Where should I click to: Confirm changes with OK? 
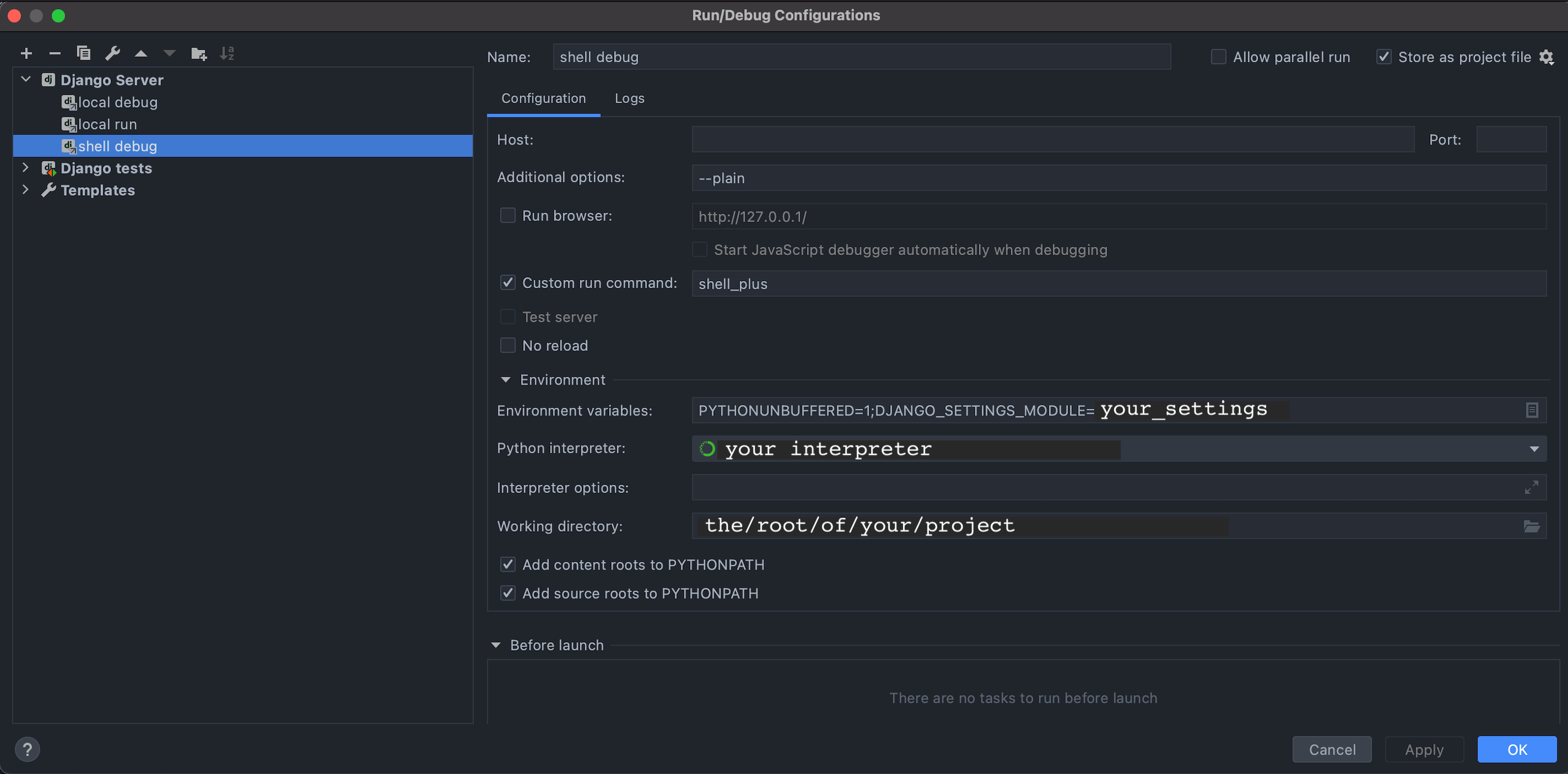[1517, 749]
